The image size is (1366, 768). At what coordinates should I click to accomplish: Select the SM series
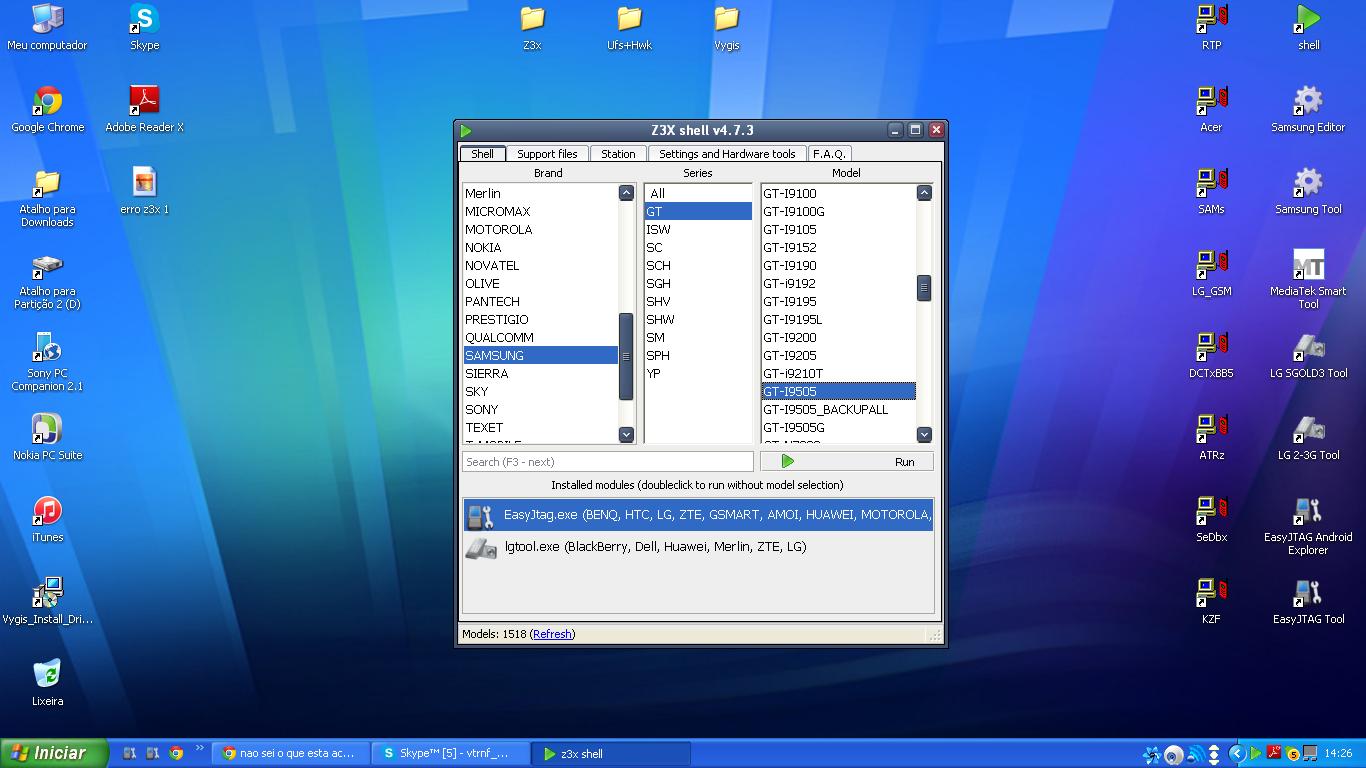coord(698,338)
